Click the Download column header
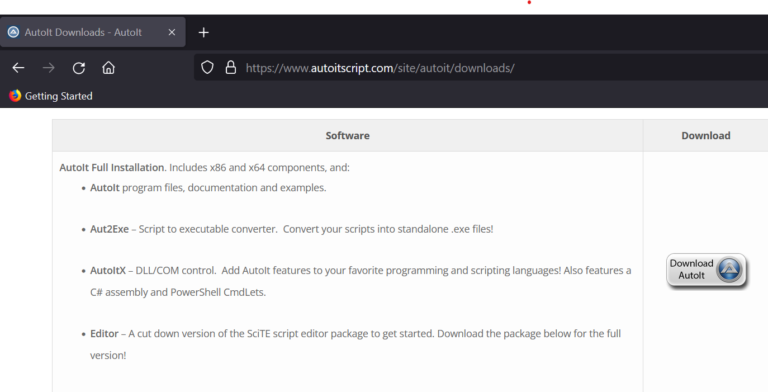This screenshot has width=768, height=392. [706, 136]
